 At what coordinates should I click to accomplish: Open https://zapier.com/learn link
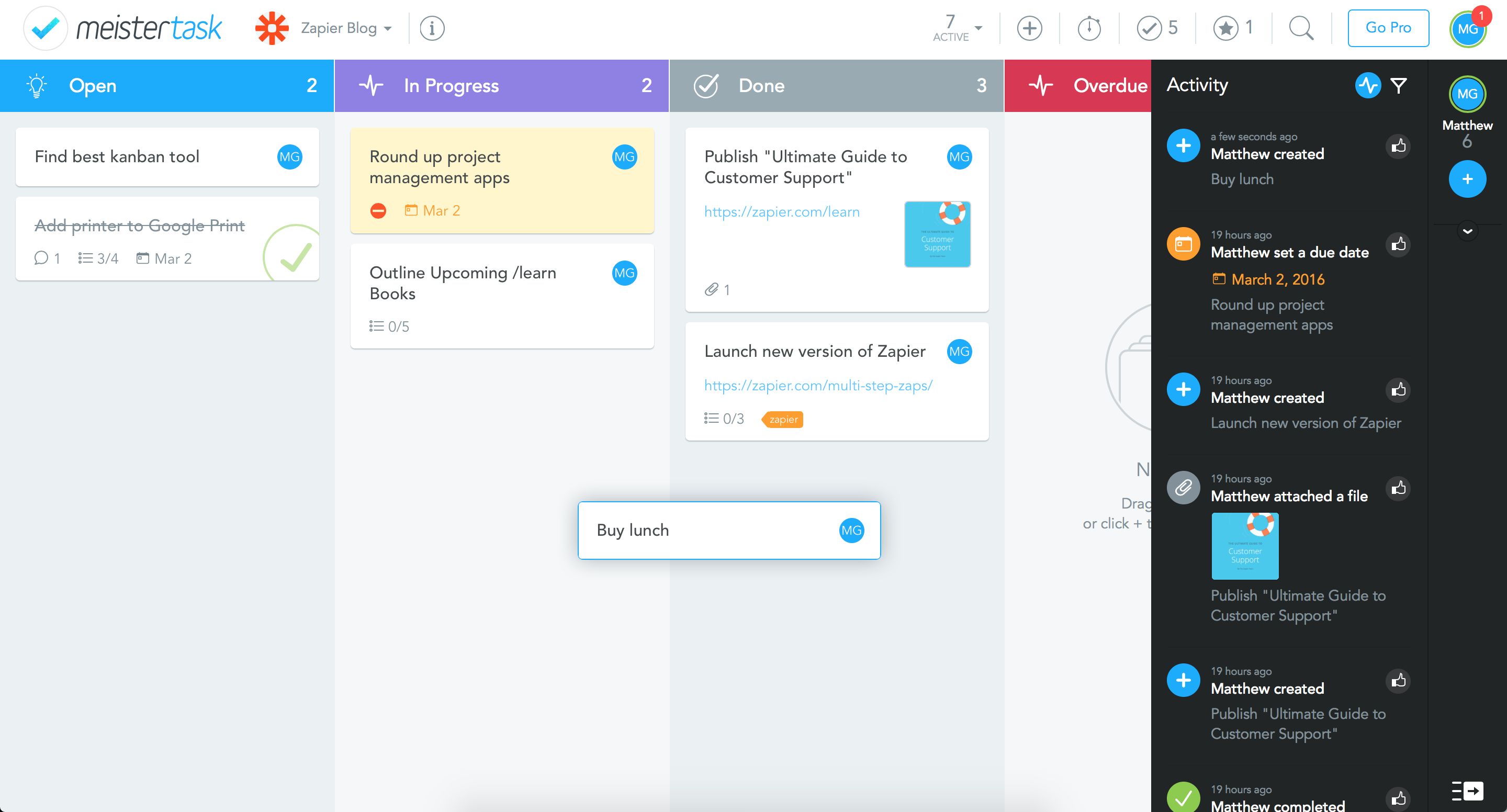[x=781, y=212]
